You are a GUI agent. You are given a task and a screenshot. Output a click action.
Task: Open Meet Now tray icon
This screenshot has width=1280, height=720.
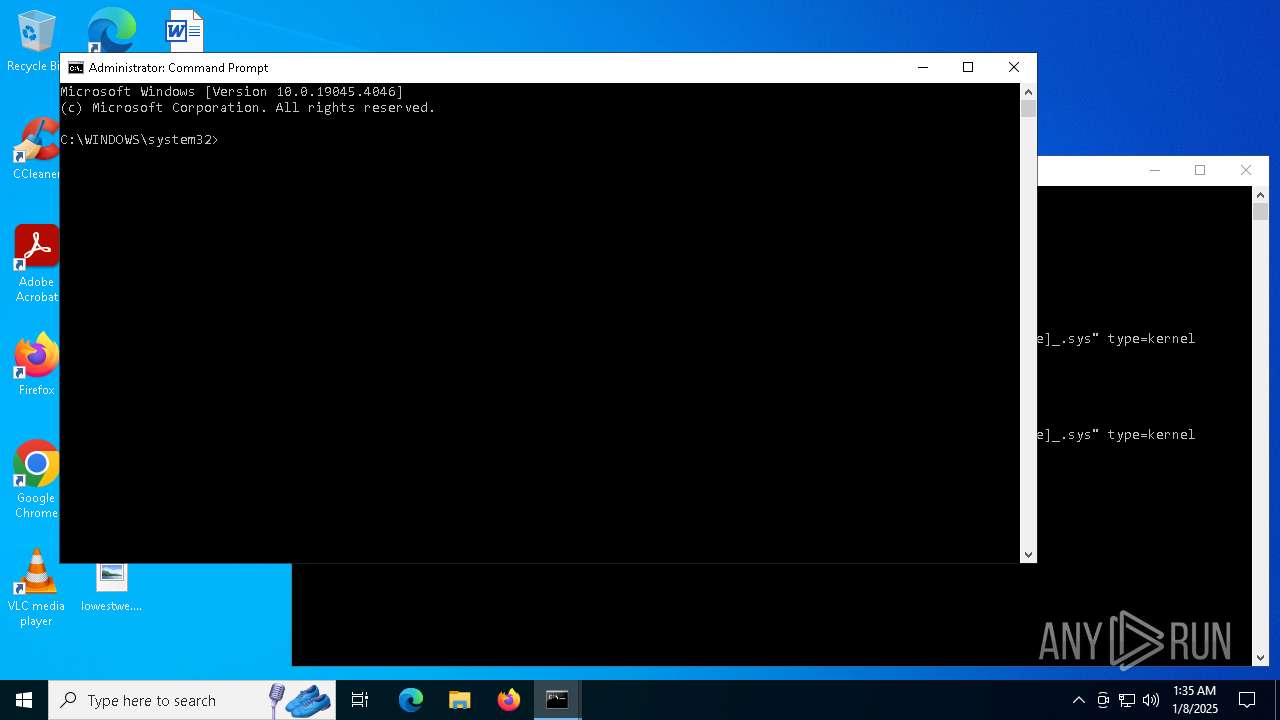pos(1103,700)
